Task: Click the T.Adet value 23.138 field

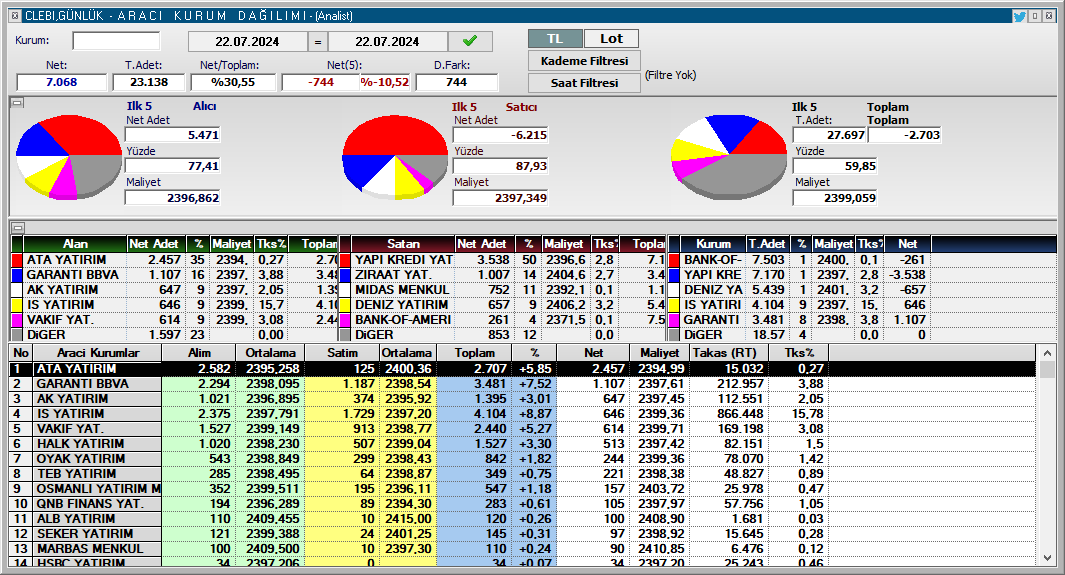Action: tap(149, 82)
